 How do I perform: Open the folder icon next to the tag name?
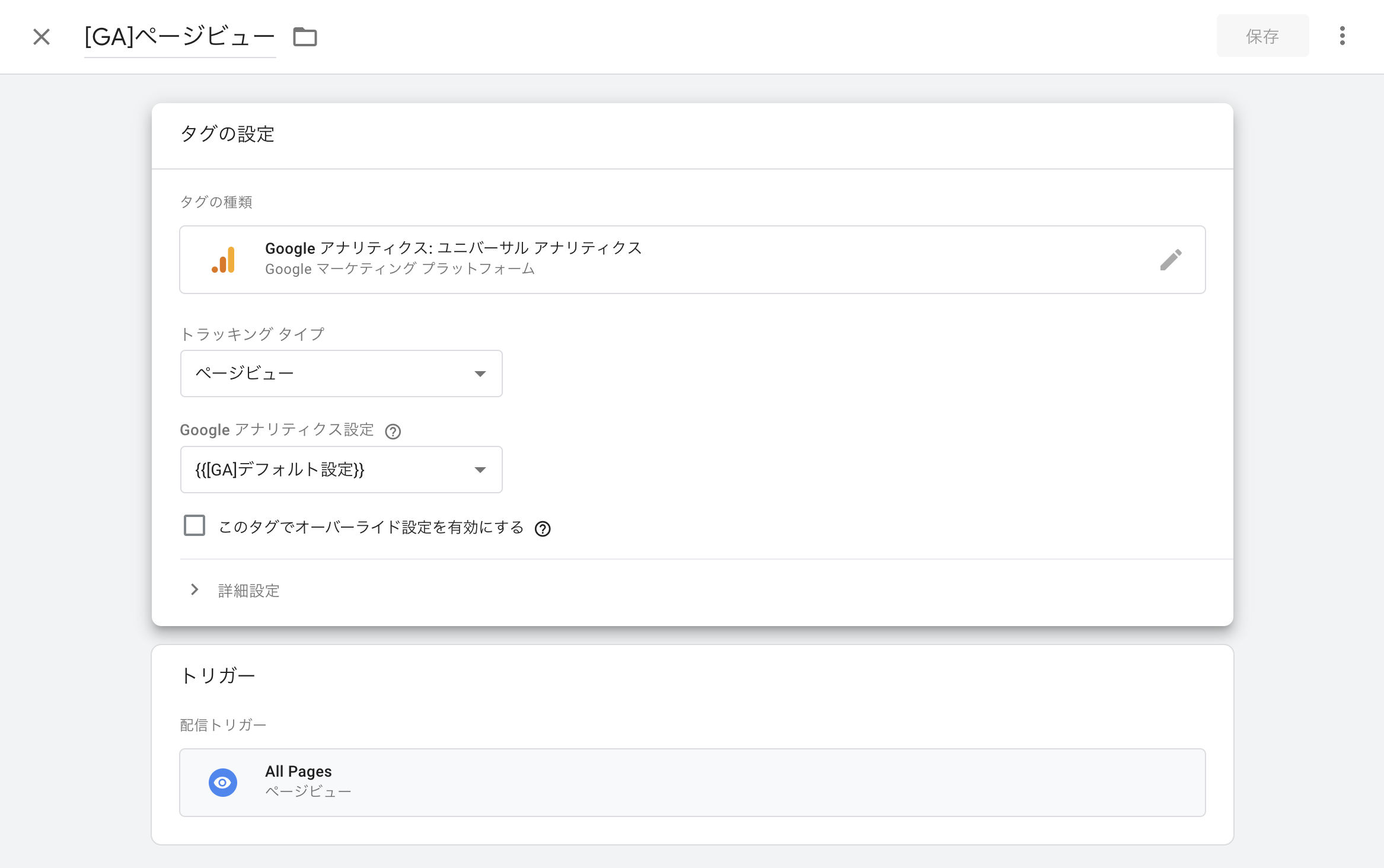(x=305, y=37)
